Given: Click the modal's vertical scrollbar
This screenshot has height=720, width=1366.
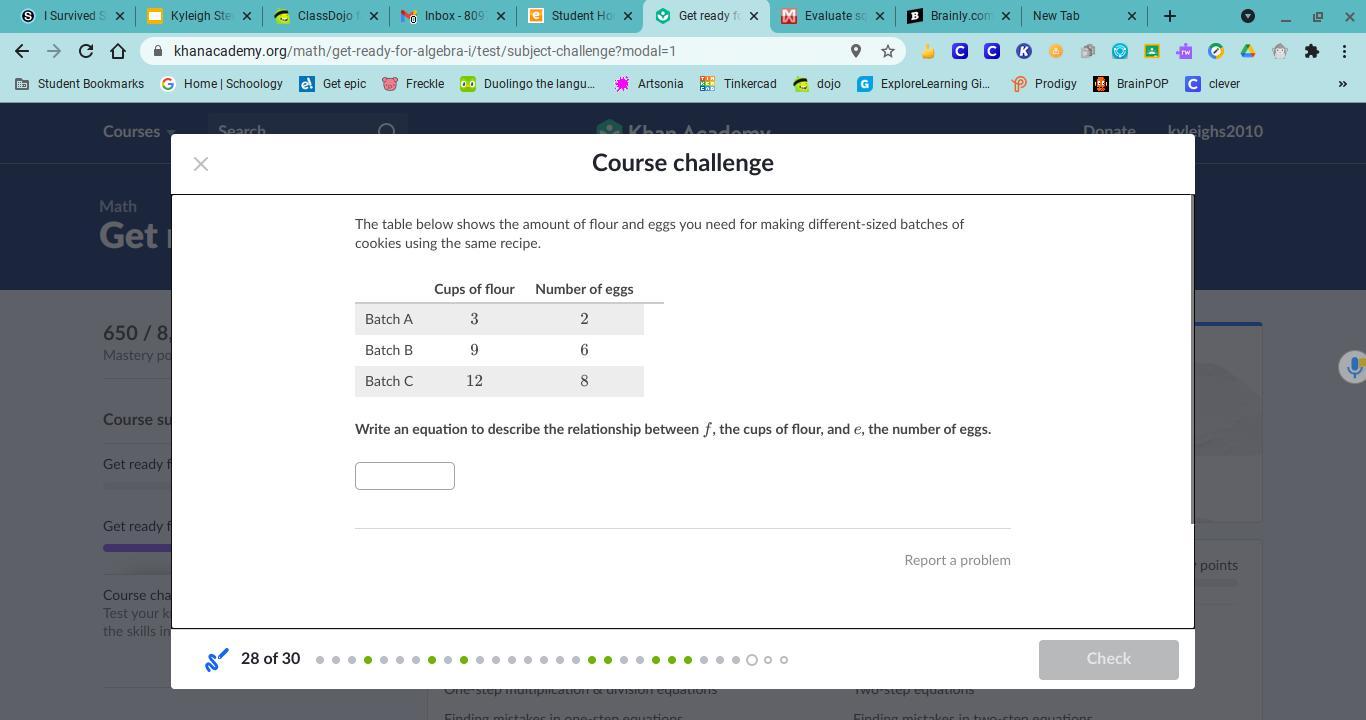Looking at the screenshot, I should click(x=1191, y=359).
